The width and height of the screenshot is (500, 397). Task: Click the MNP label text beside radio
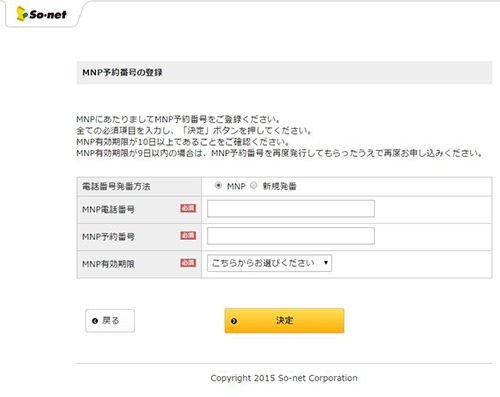236,186
